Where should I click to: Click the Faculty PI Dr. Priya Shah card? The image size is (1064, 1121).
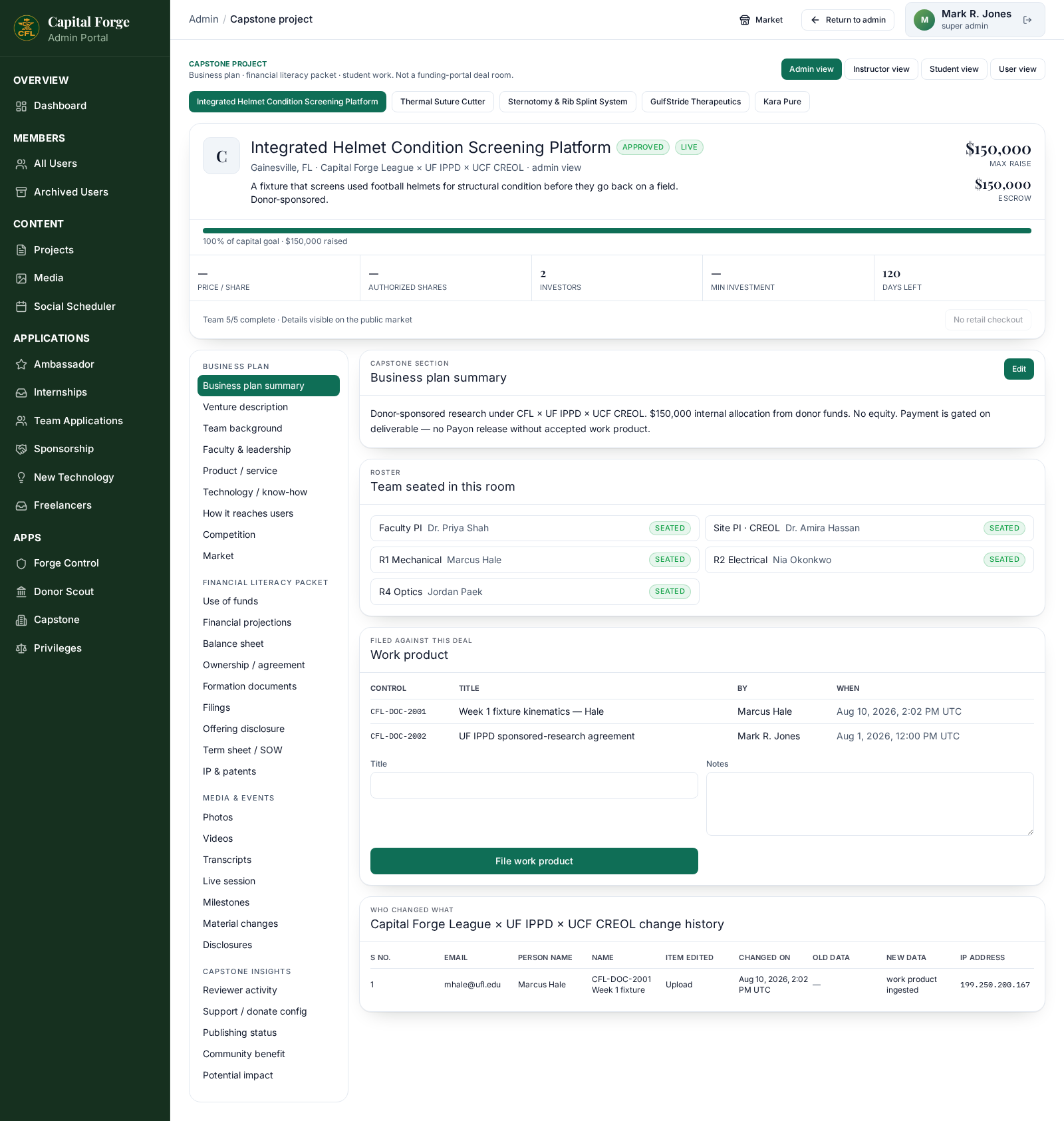(535, 528)
